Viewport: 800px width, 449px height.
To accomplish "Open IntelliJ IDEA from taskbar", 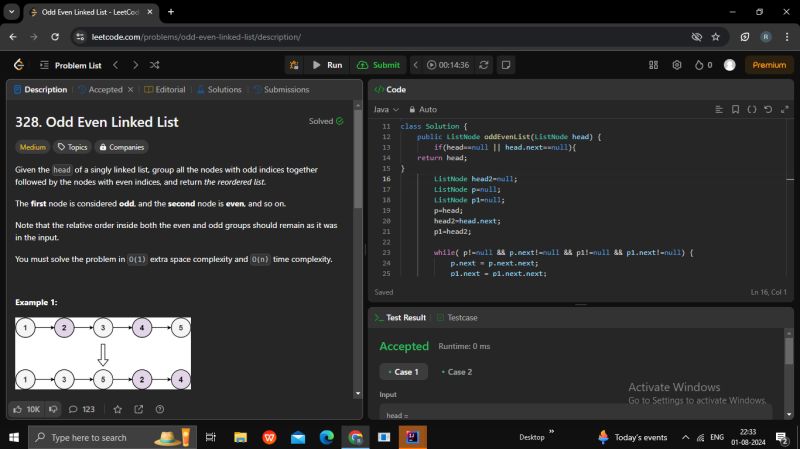I will click(412, 437).
